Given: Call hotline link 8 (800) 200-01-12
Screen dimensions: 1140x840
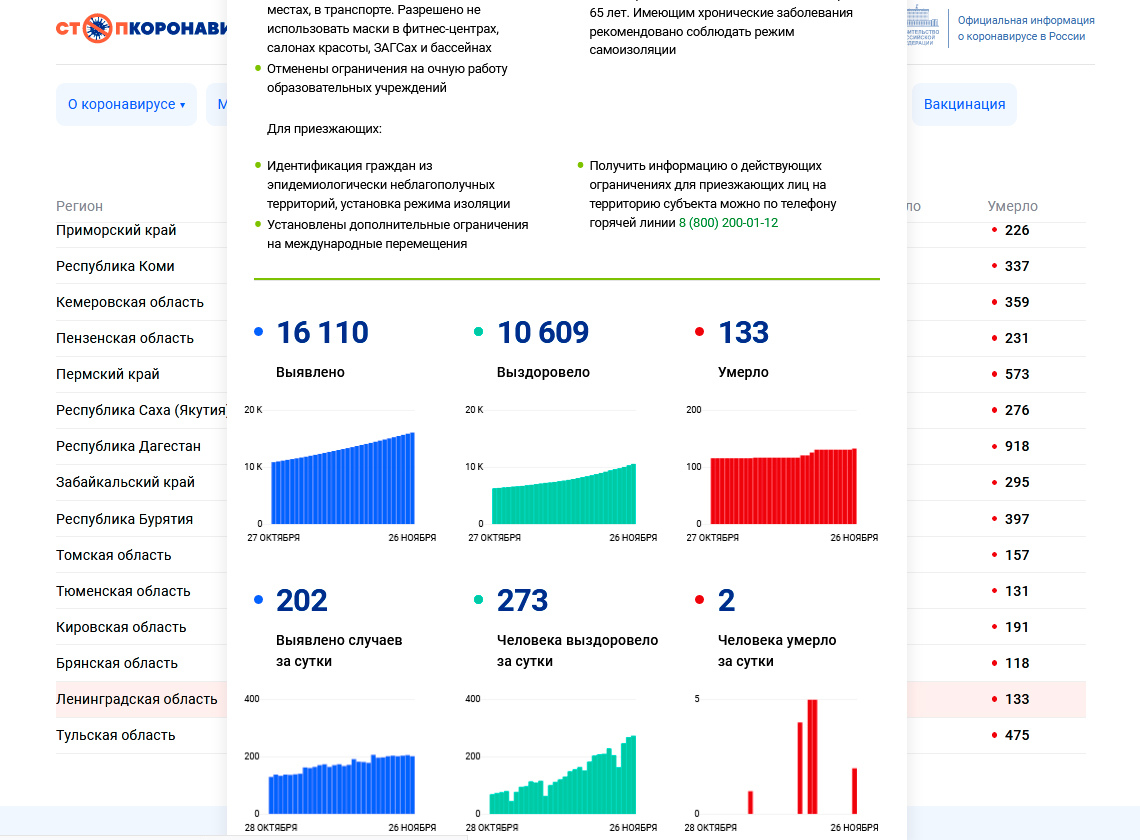Looking at the screenshot, I should click(728, 223).
